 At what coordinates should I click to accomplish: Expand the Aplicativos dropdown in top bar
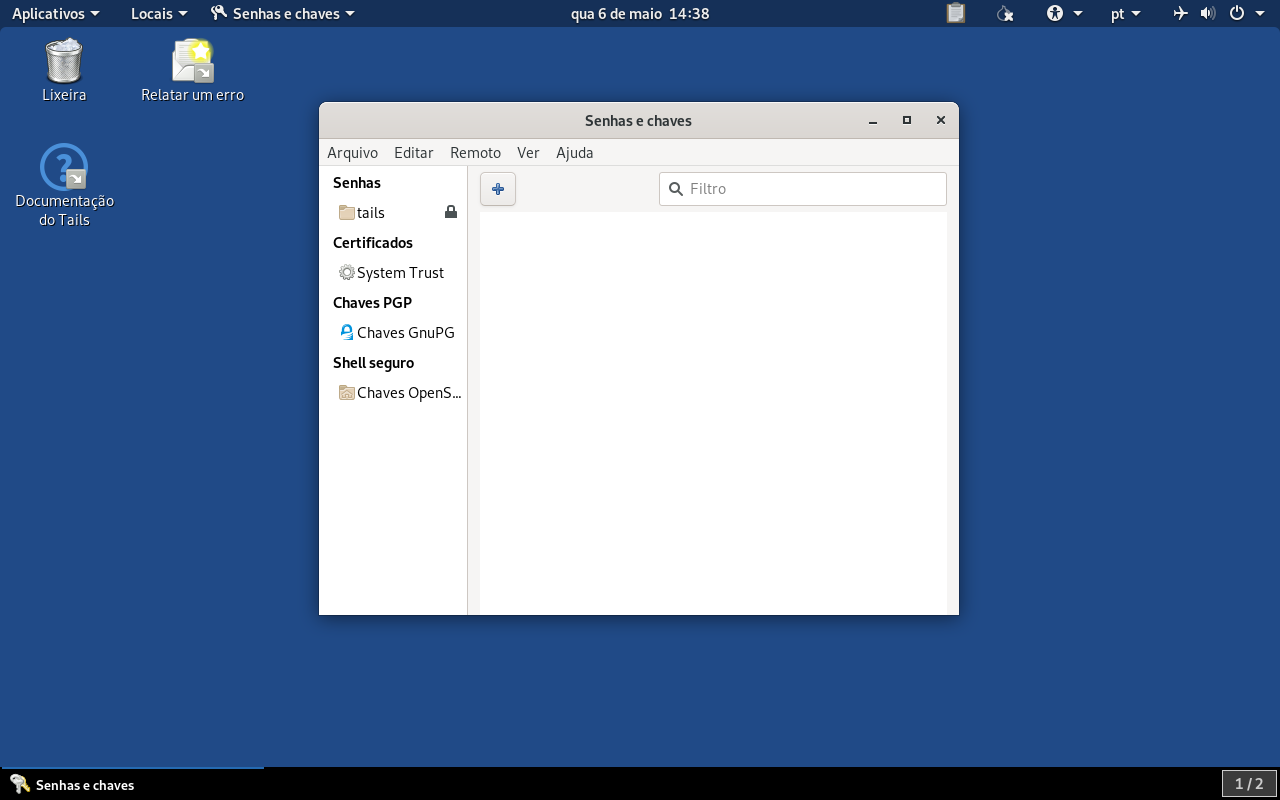tap(56, 14)
